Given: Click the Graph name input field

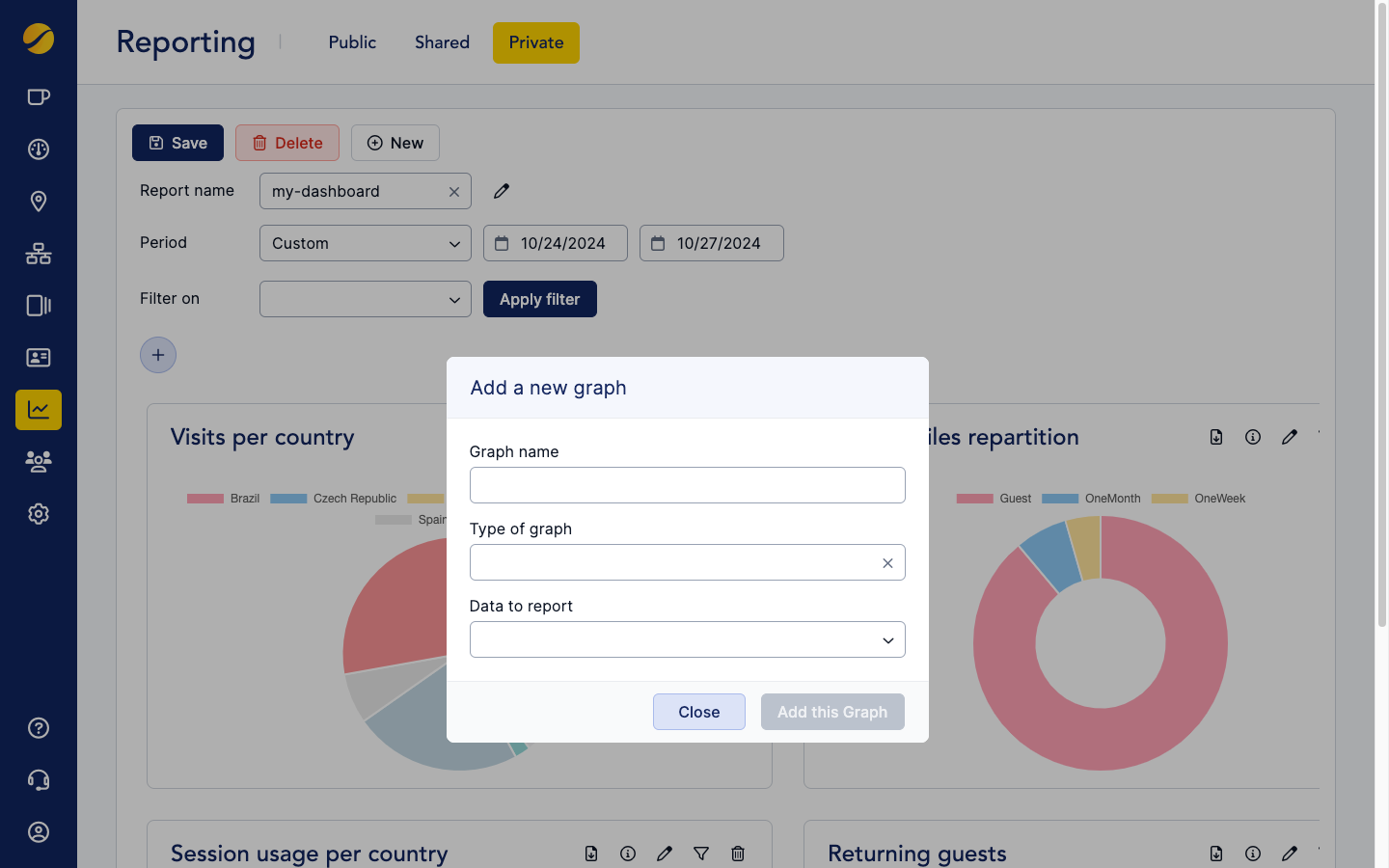Looking at the screenshot, I should click(687, 485).
